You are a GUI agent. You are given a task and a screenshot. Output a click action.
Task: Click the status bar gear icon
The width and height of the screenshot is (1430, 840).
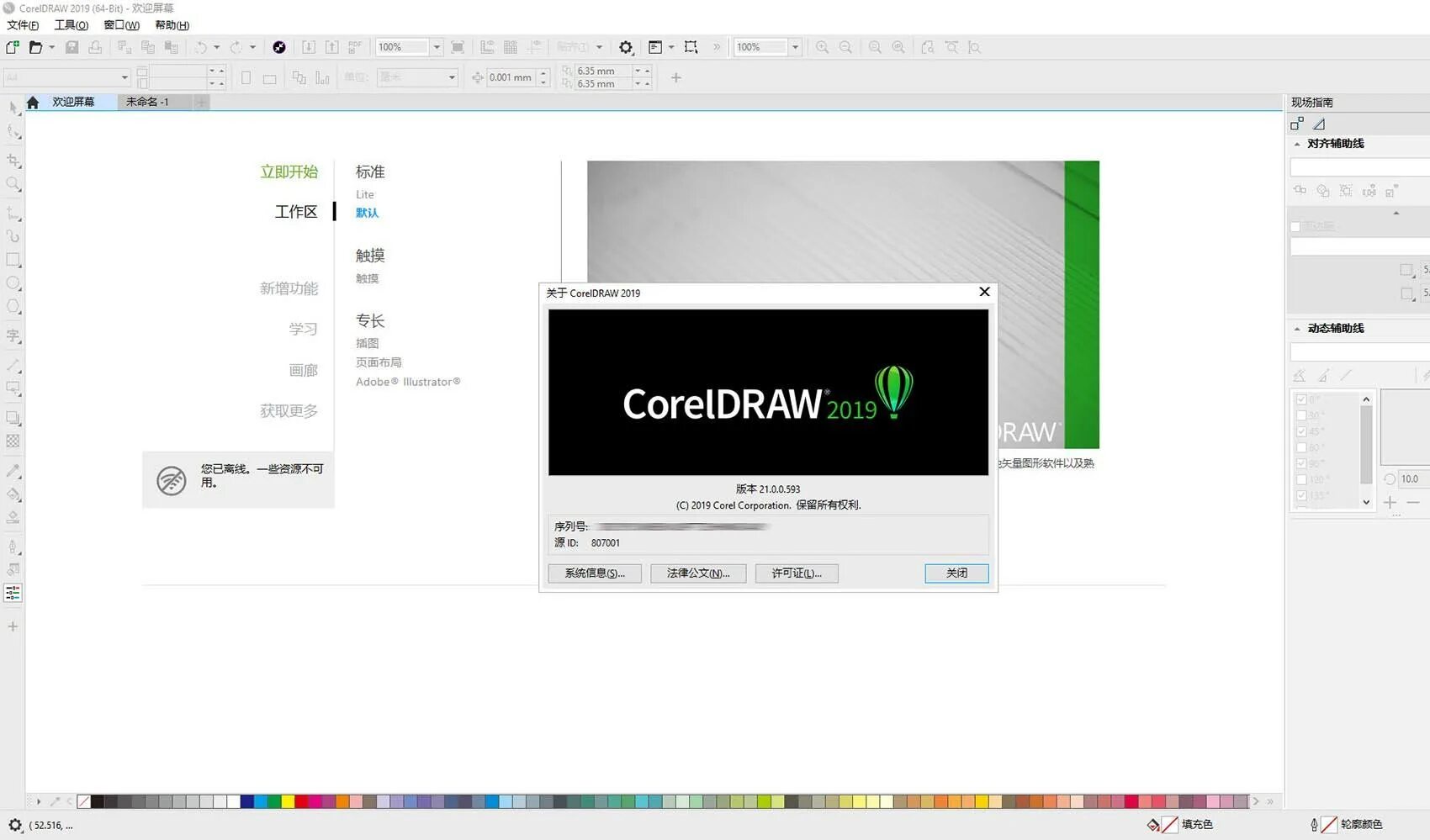(x=15, y=825)
